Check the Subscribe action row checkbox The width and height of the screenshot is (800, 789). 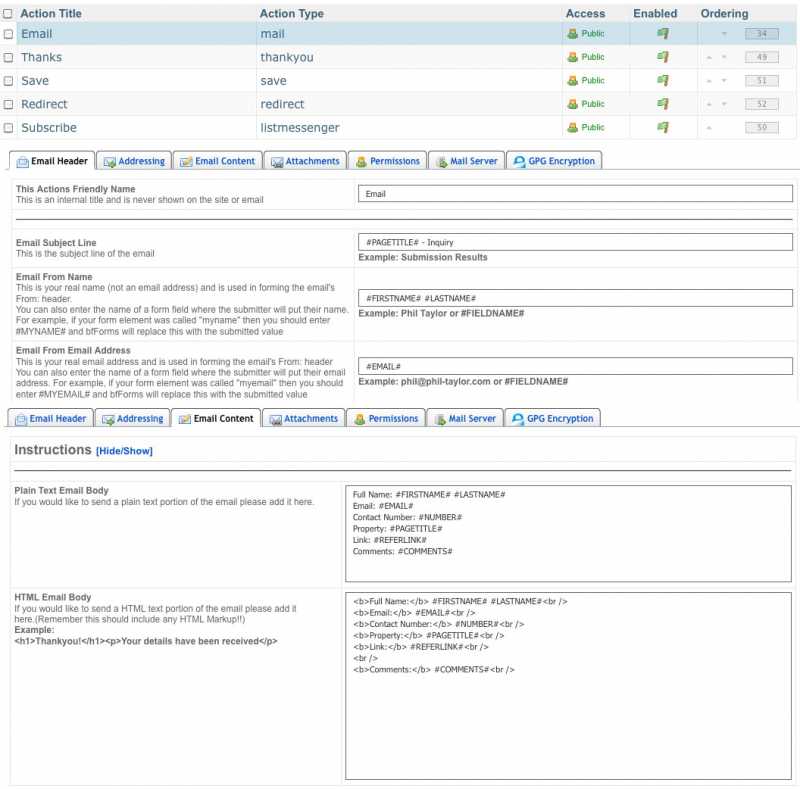8,128
